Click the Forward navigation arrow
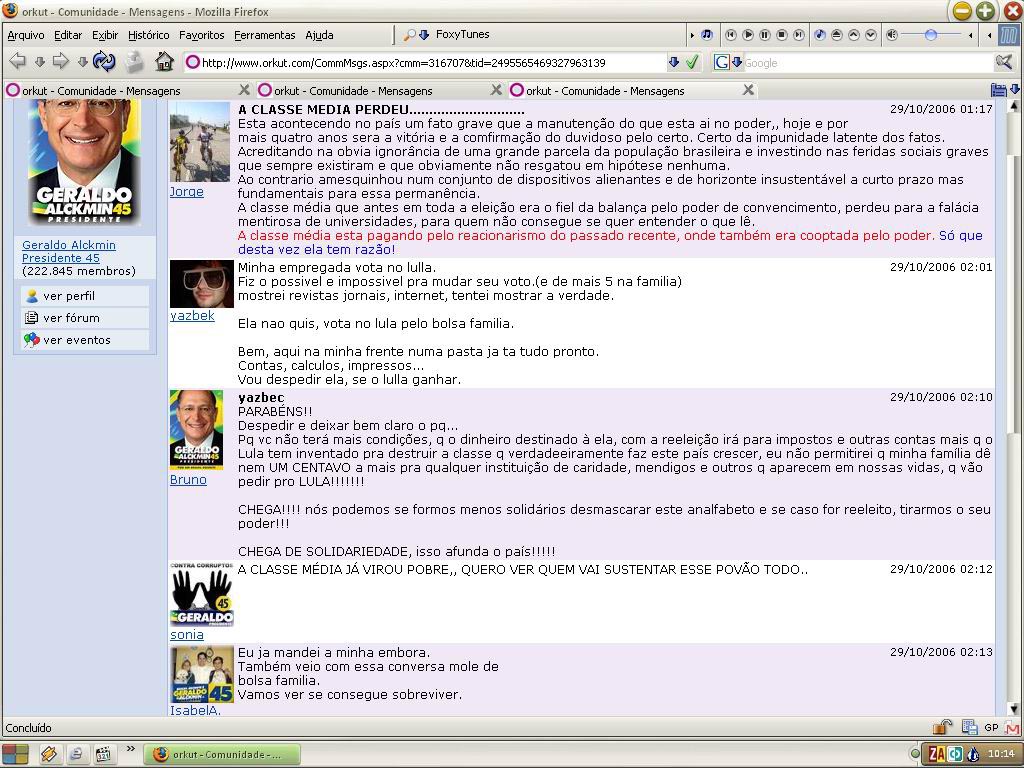This screenshot has width=1024, height=768. click(60, 61)
